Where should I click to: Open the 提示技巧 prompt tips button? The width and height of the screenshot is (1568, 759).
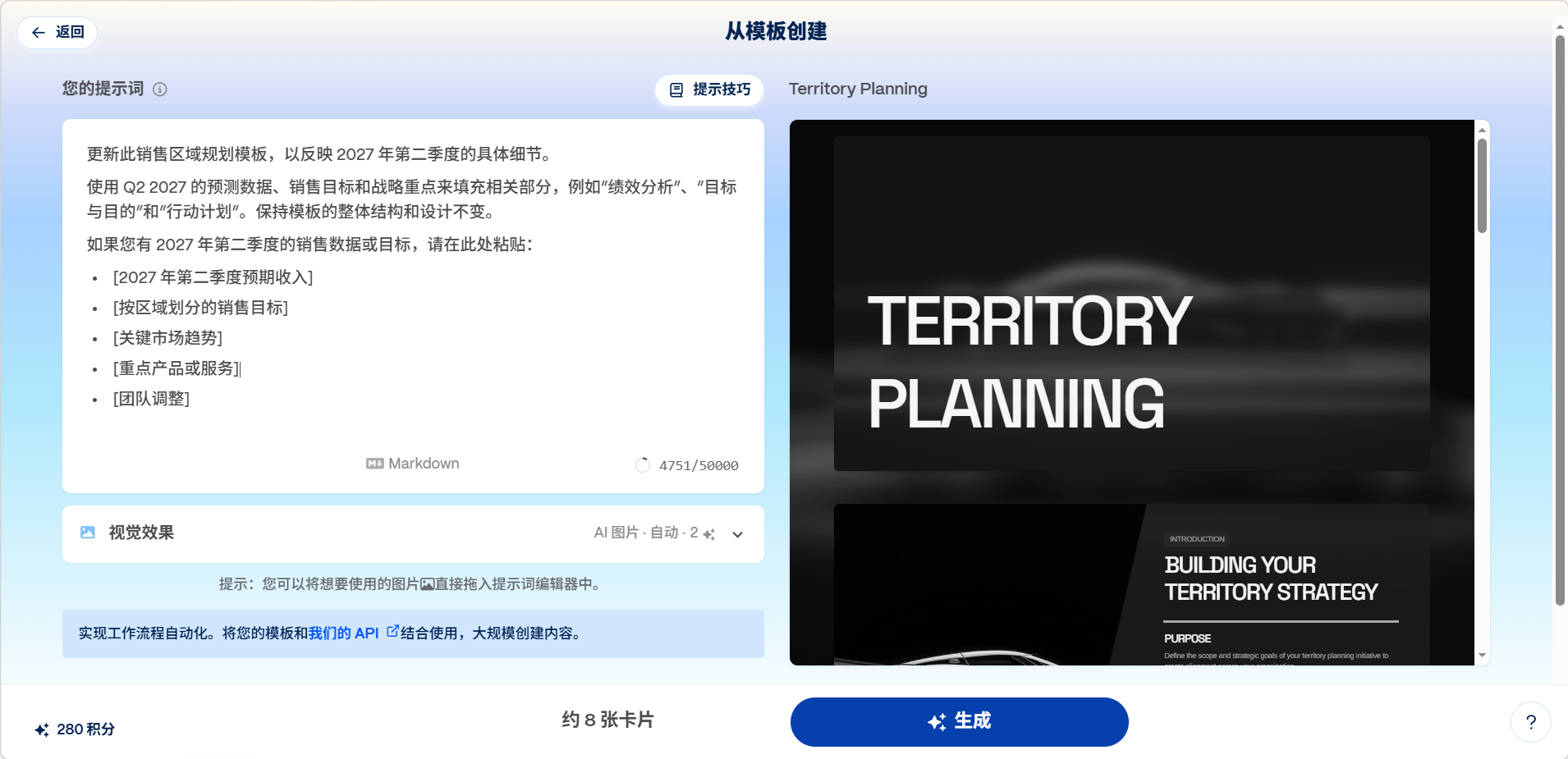(709, 89)
